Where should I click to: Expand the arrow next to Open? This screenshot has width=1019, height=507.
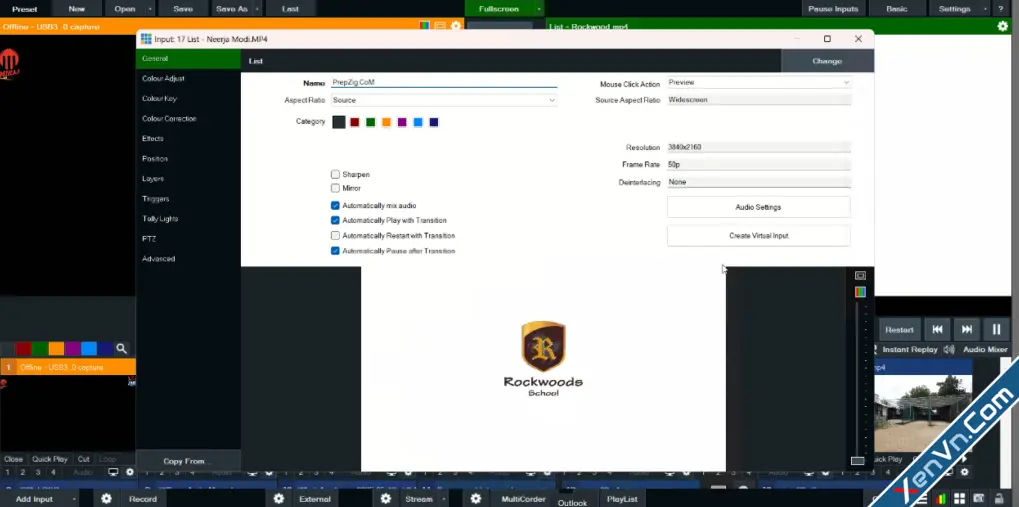pyautogui.click(x=151, y=9)
